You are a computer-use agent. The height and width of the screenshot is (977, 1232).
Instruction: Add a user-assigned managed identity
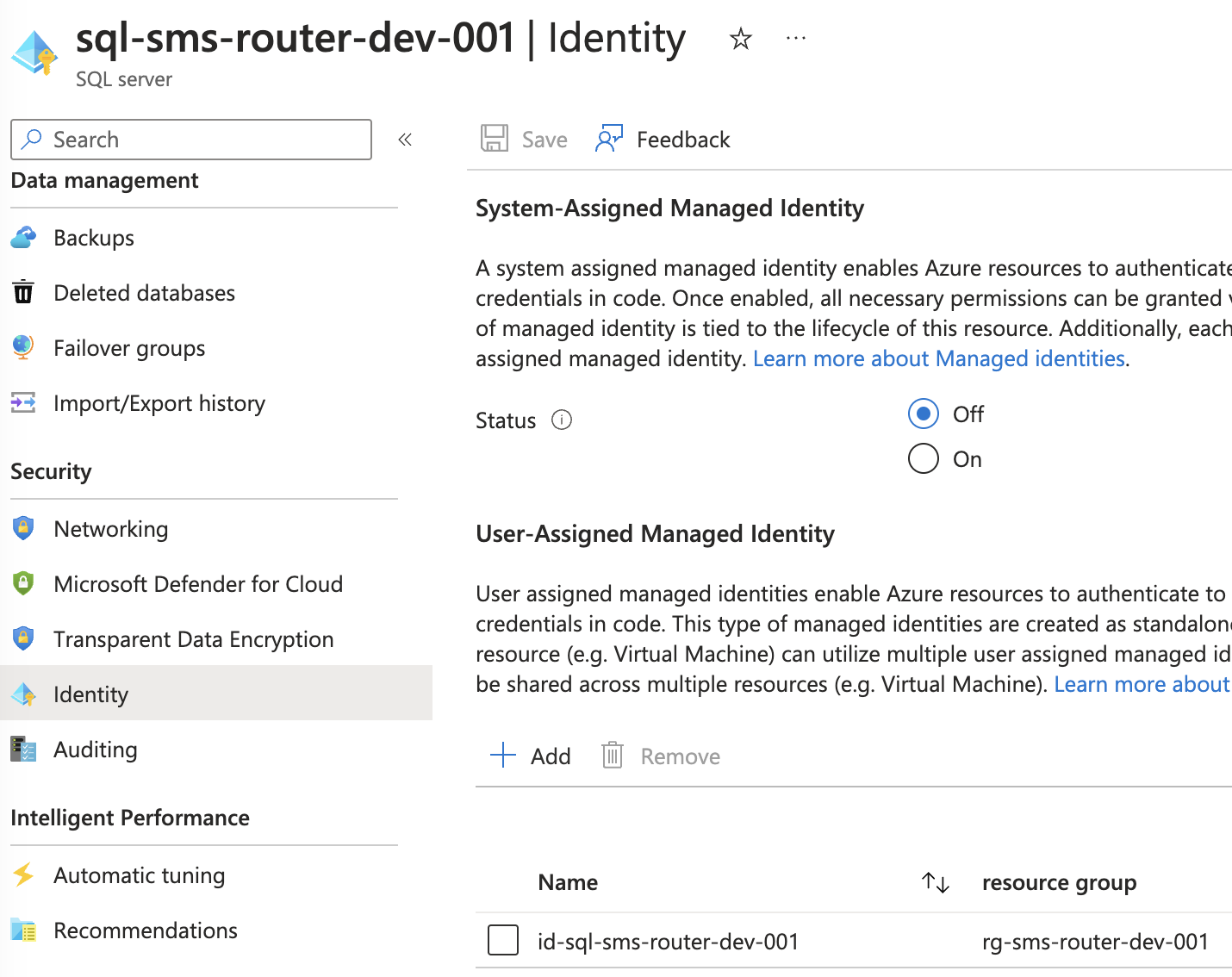coord(531,756)
